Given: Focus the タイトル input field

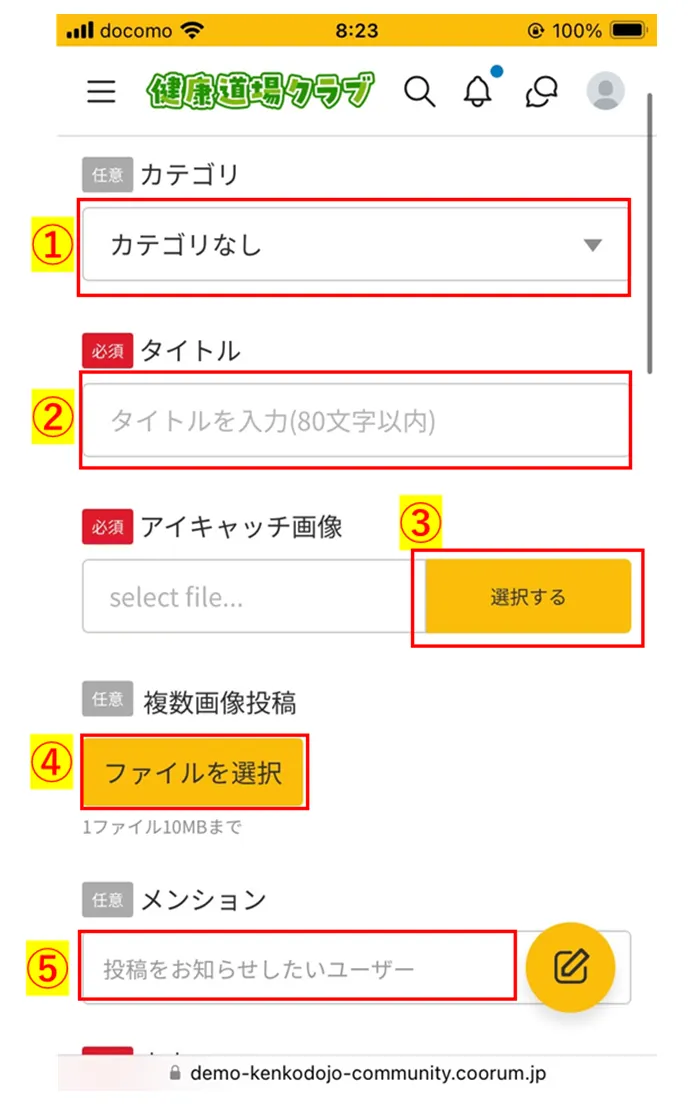Looking at the screenshot, I should click(355, 421).
